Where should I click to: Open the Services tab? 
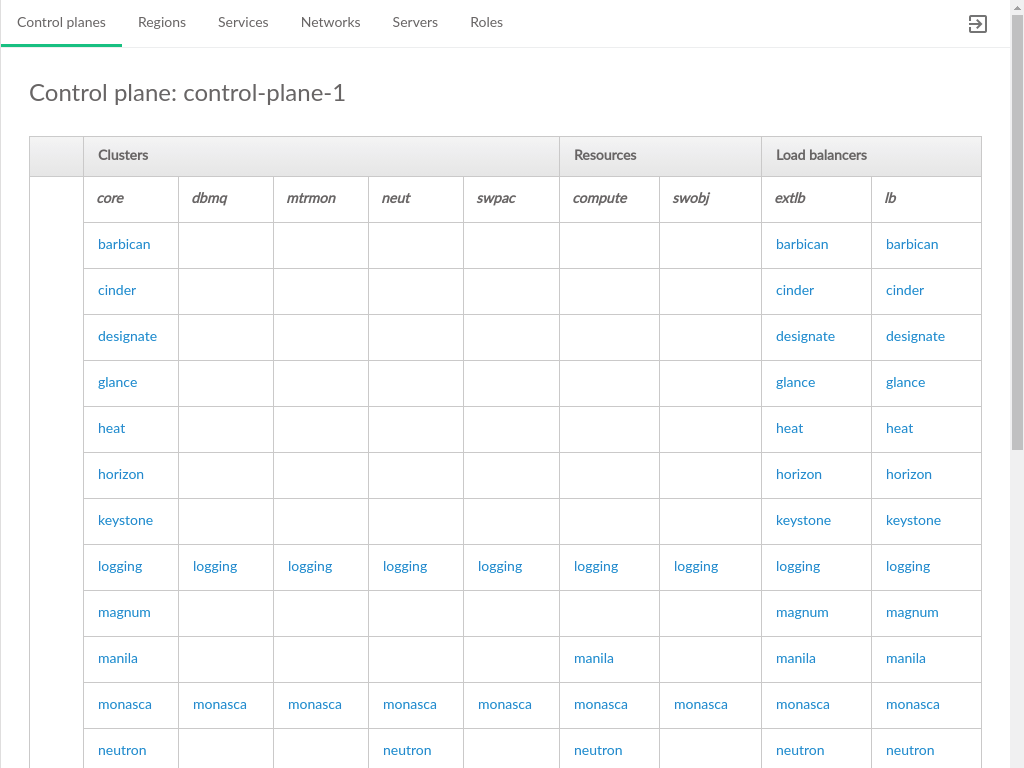click(243, 22)
